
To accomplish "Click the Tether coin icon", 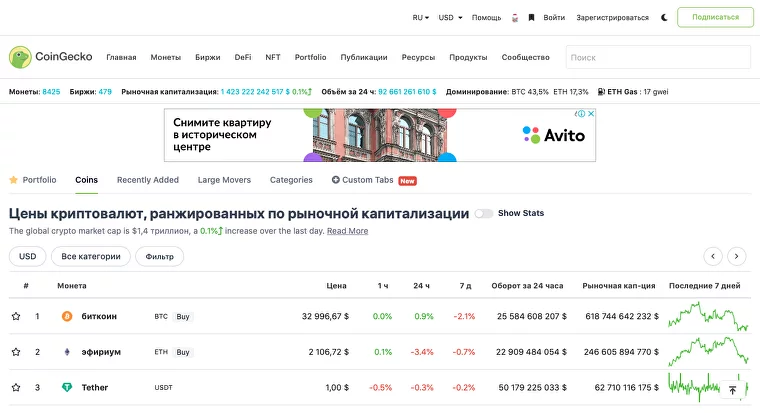I will (67, 387).
